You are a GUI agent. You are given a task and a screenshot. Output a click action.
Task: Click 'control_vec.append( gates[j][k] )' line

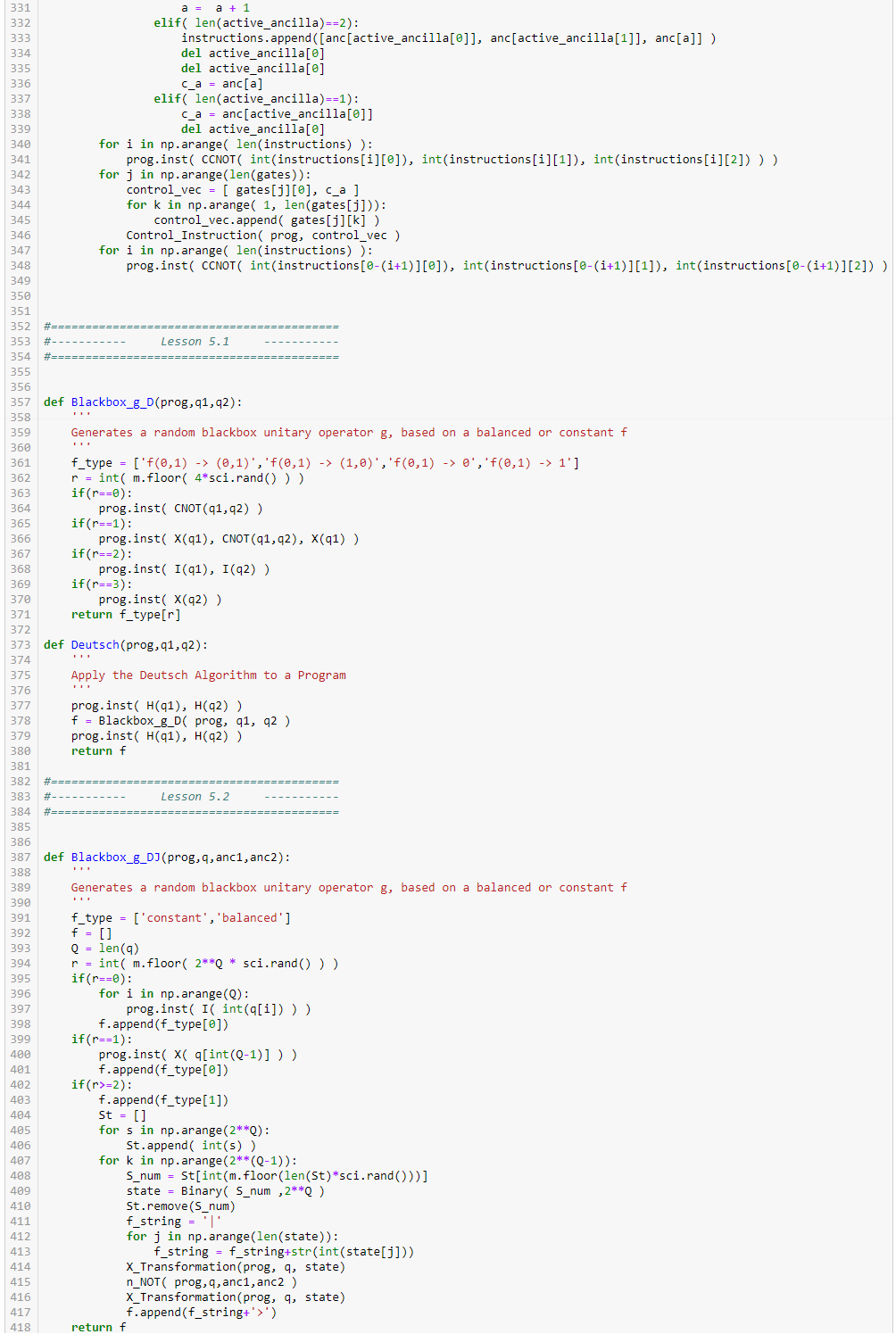(x=267, y=220)
